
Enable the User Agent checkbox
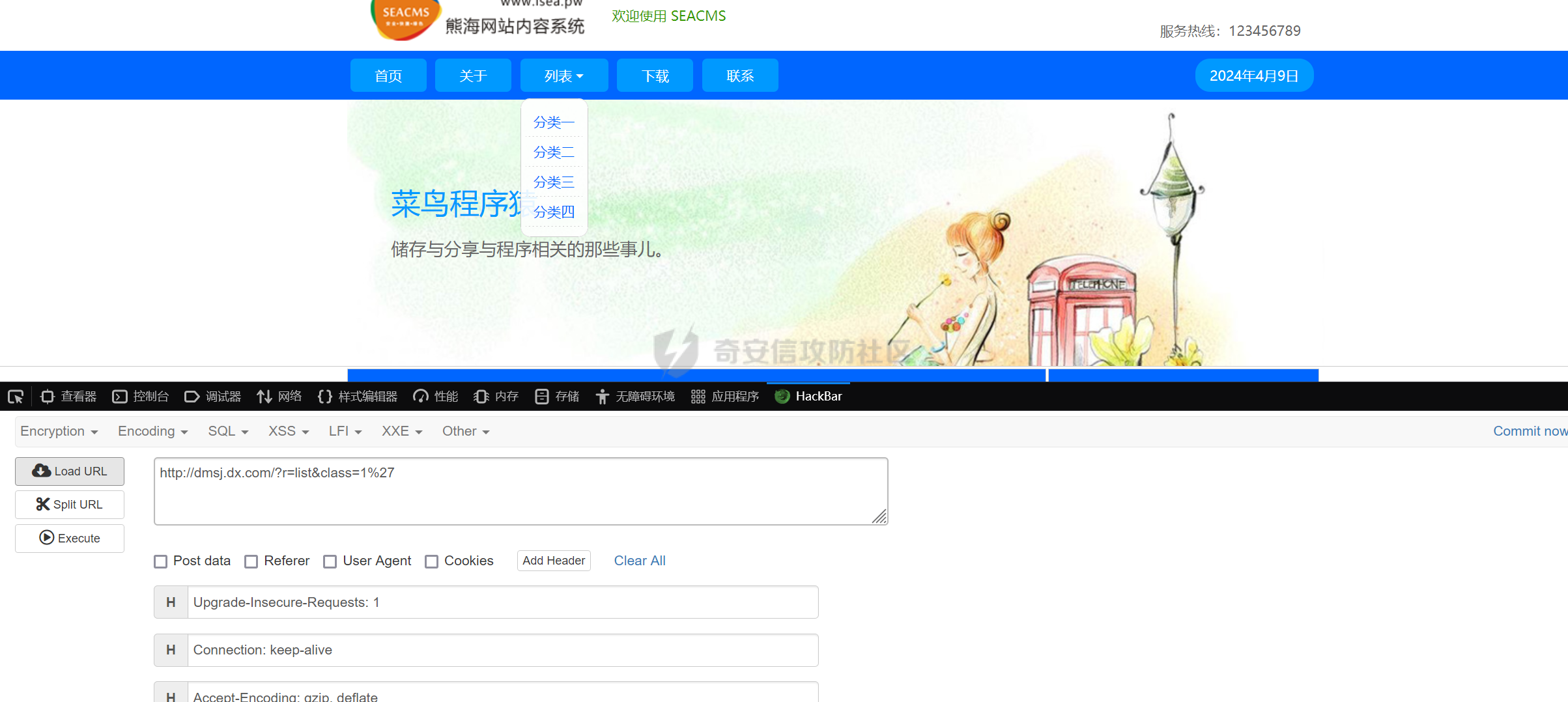pyautogui.click(x=330, y=561)
